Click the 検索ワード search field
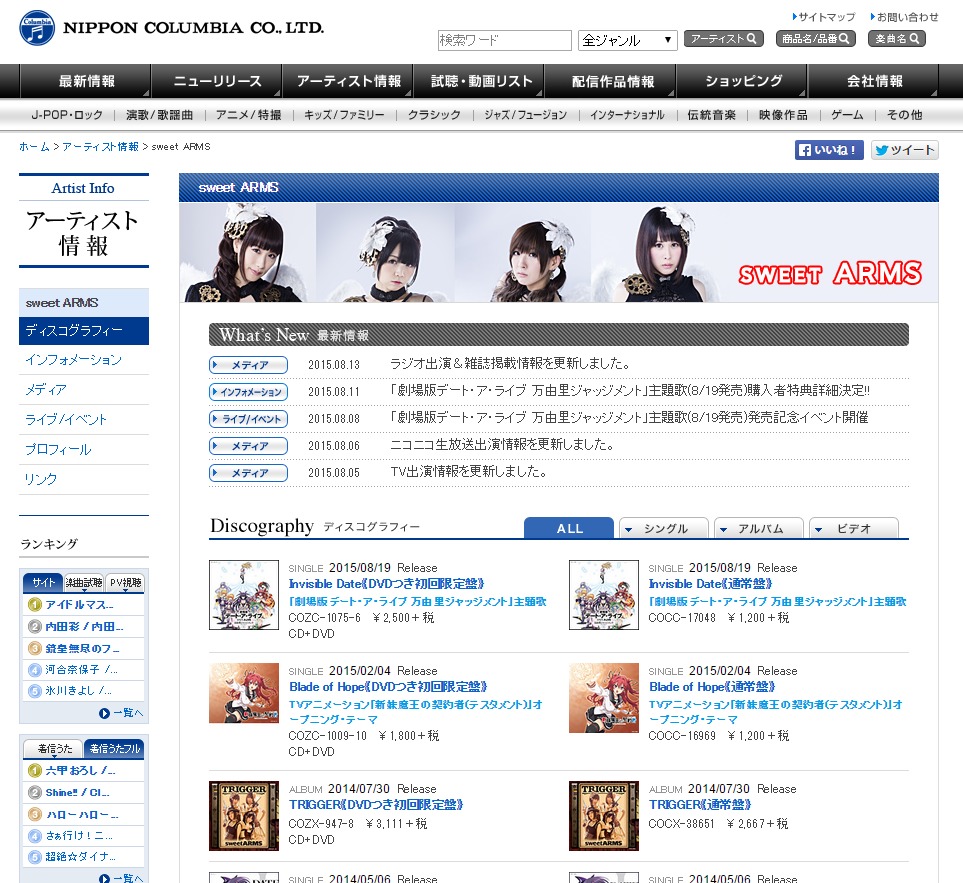Image resolution: width=963 pixels, height=883 pixels. (504, 41)
